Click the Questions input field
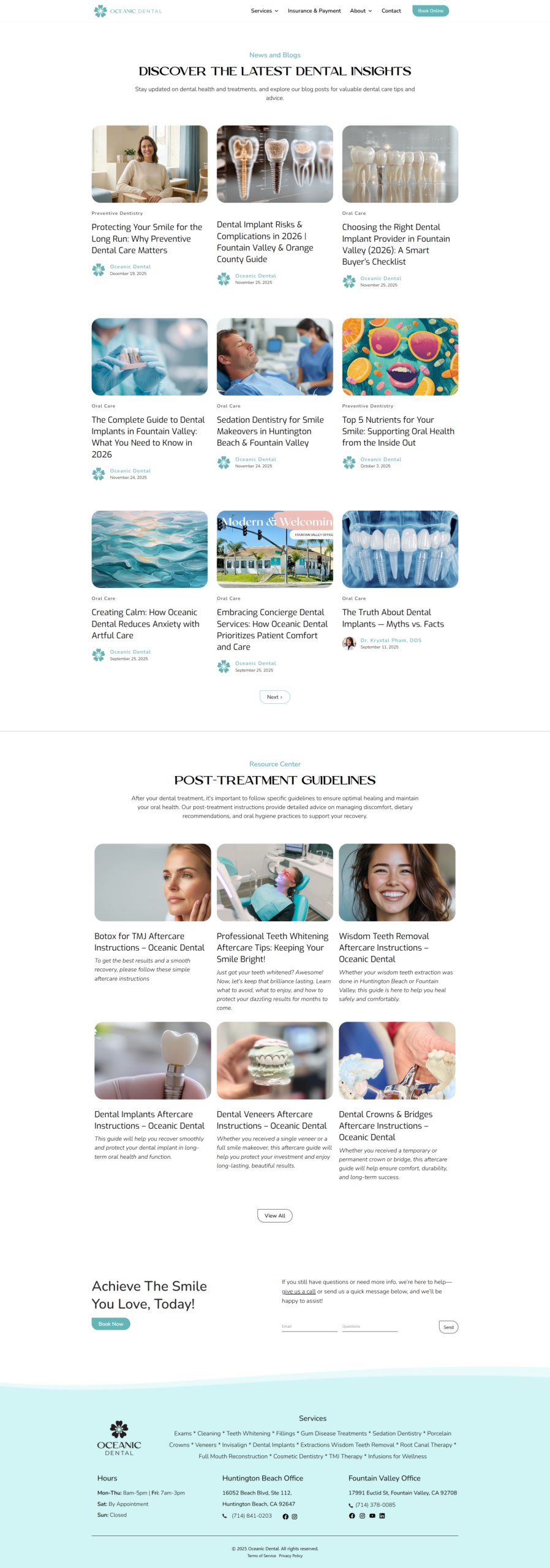 coord(370,1327)
